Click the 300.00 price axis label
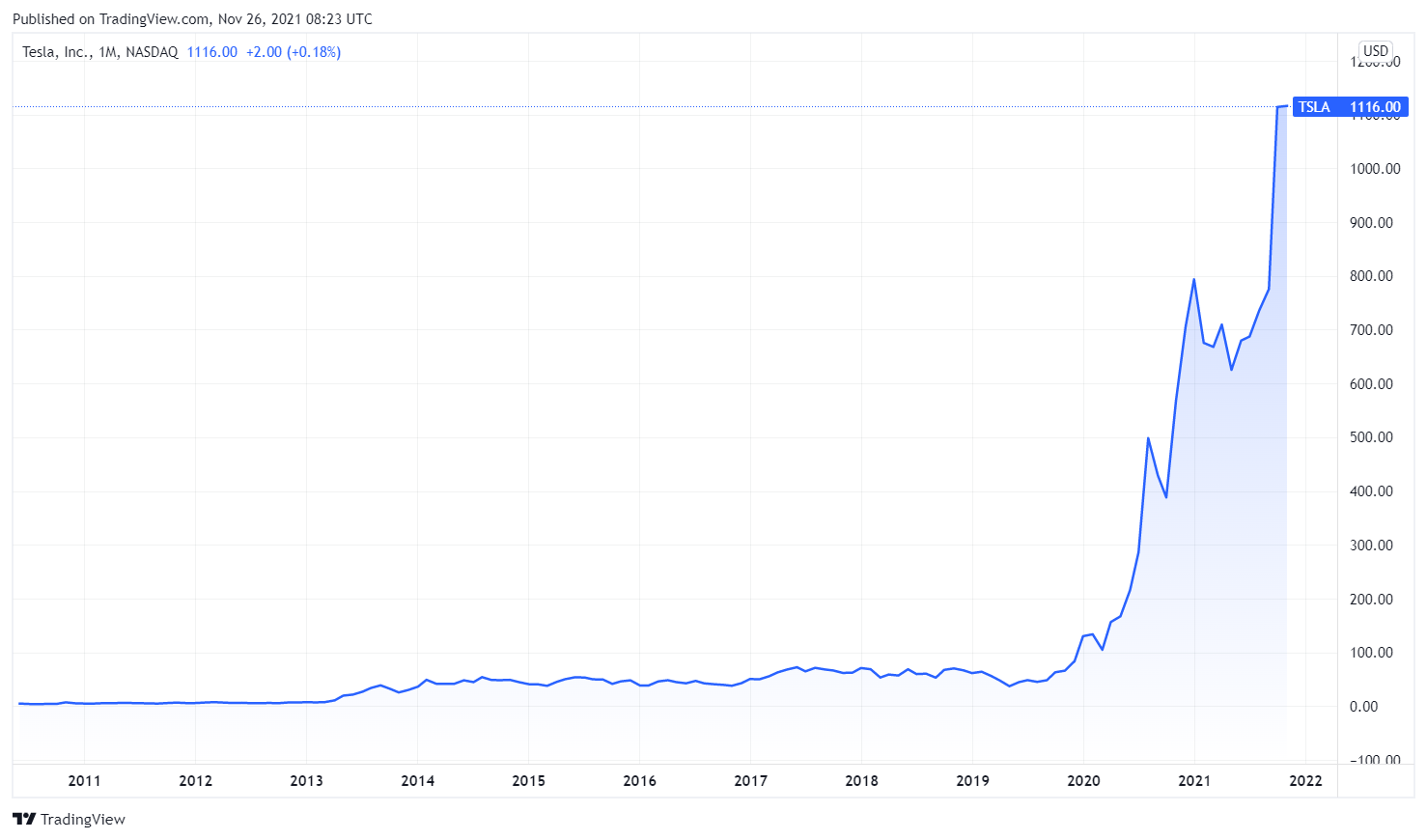This screenshot has height=840, width=1427. pos(1372,546)
